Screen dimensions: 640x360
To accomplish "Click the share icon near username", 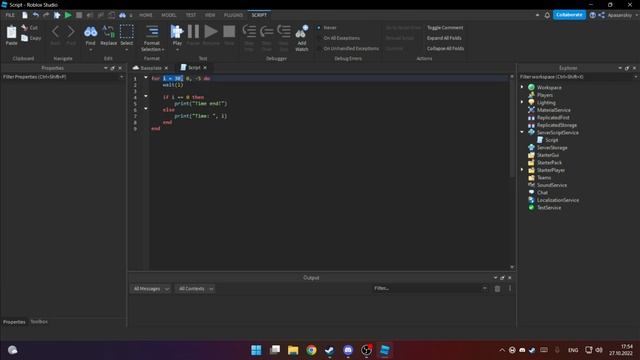I will 601,15.
